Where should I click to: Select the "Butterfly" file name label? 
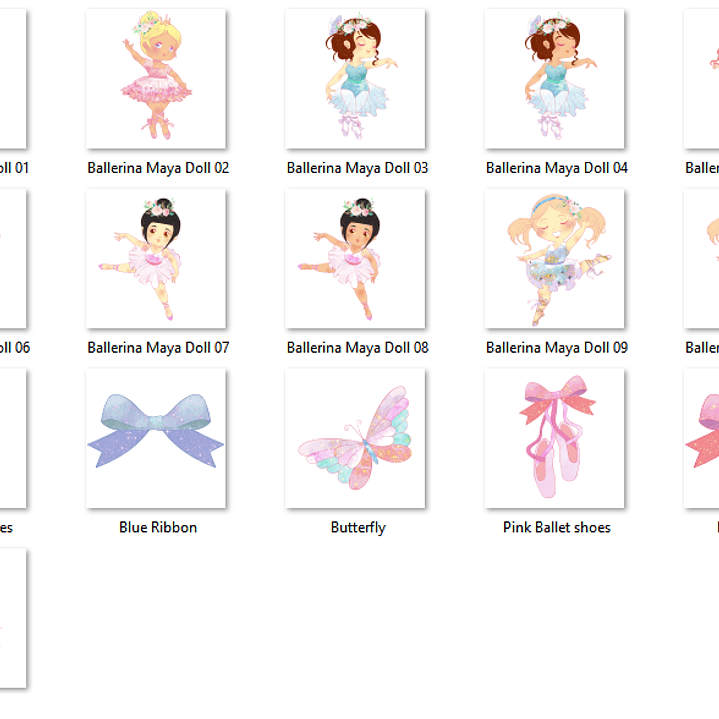(x=358, y=527)
